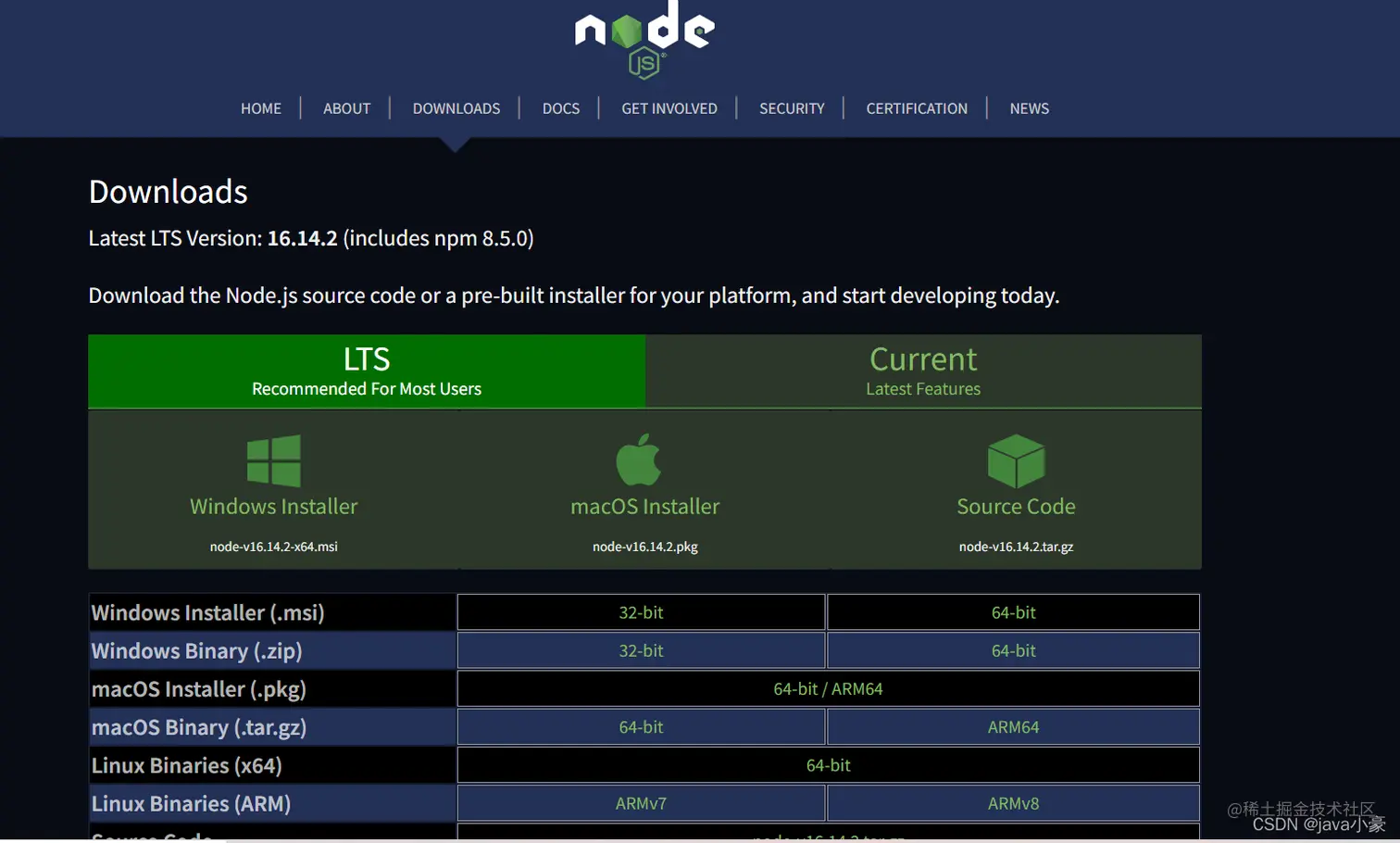Download node-v16.14.2-x64.msi file

274,547
